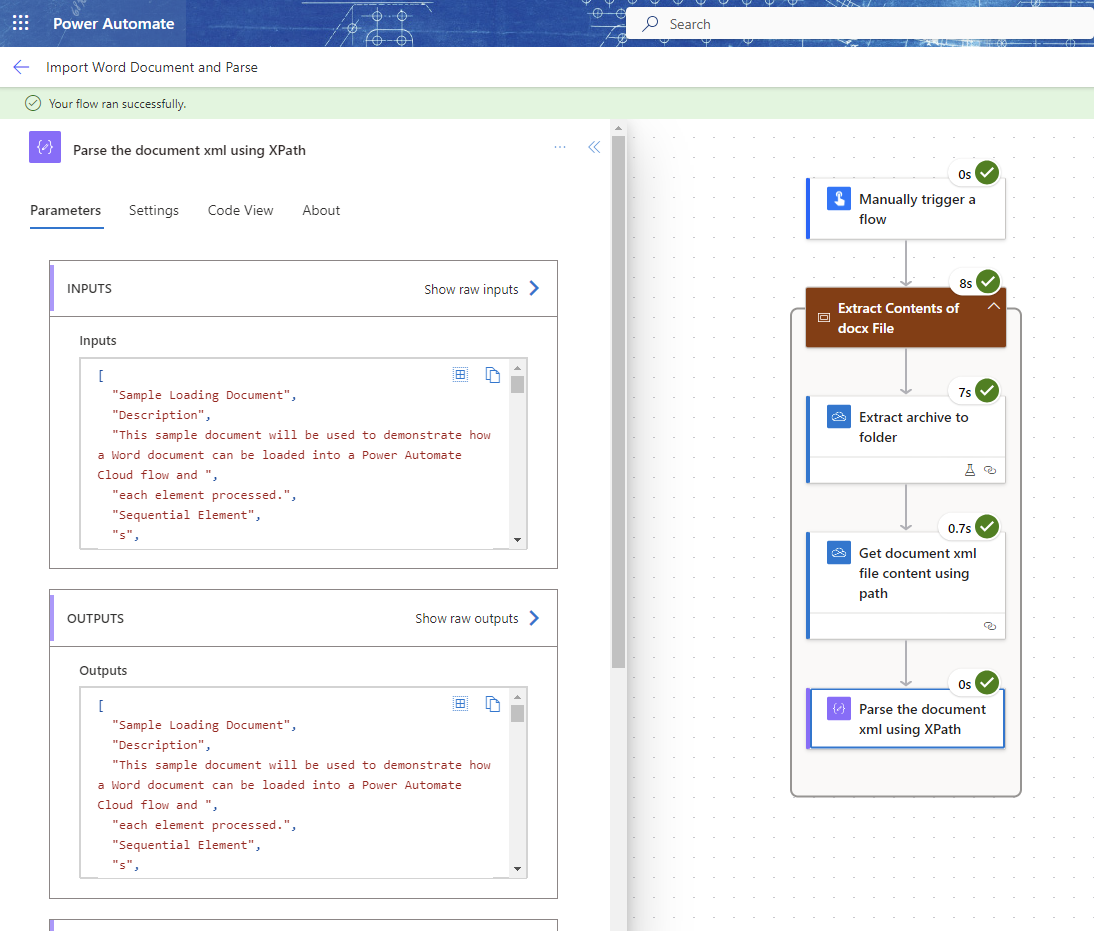Click Inputs box scrollbar up arrow

point(517,368)
